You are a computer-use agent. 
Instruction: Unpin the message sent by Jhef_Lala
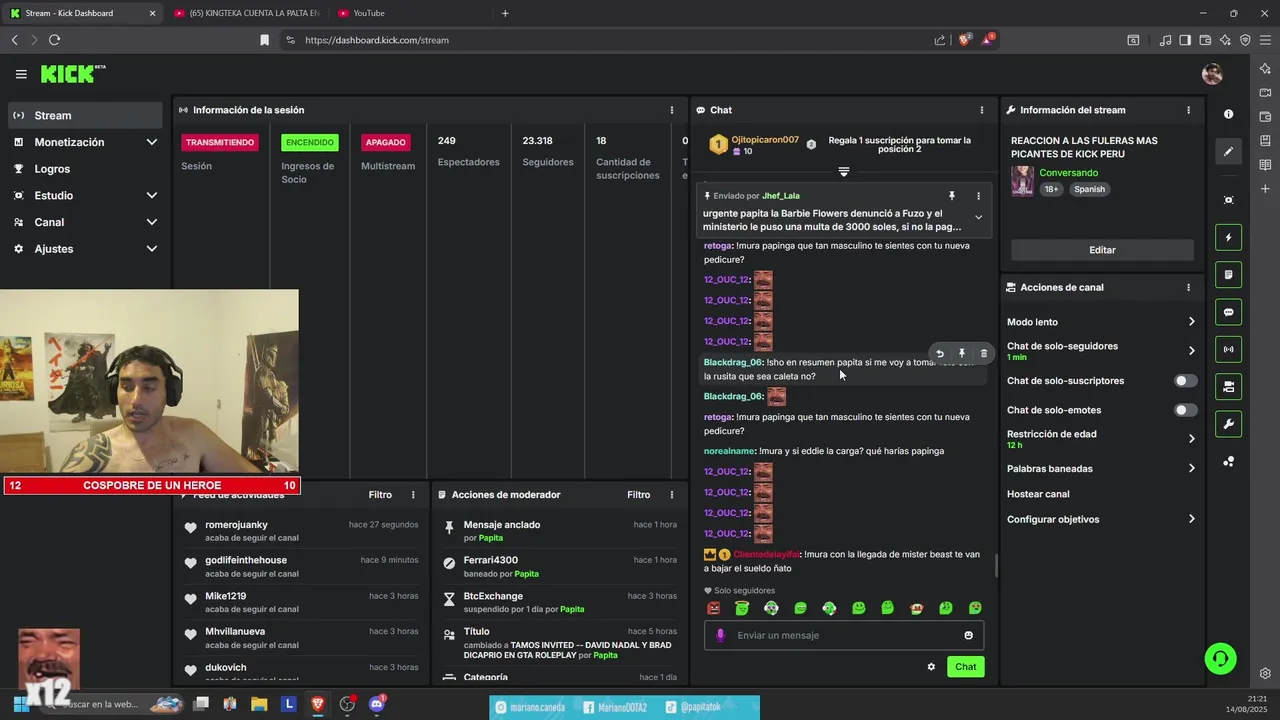952,196
